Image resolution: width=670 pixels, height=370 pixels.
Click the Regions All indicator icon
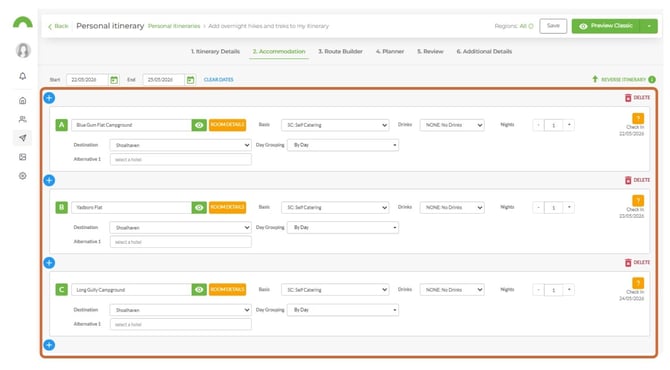(531, 26)
